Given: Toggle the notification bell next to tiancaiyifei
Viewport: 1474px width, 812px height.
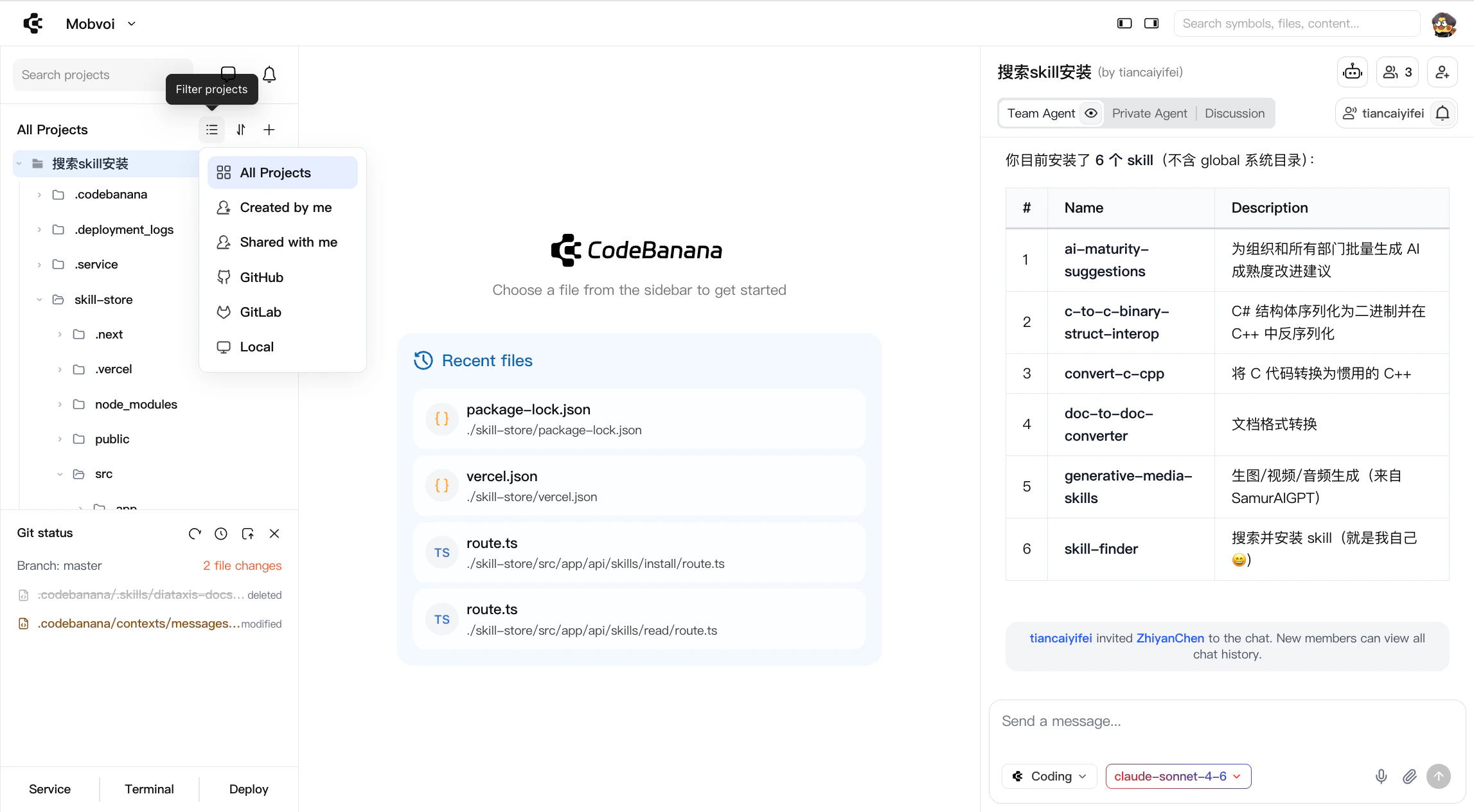Looking at the screenshot, I should [x=1443, y=113].
